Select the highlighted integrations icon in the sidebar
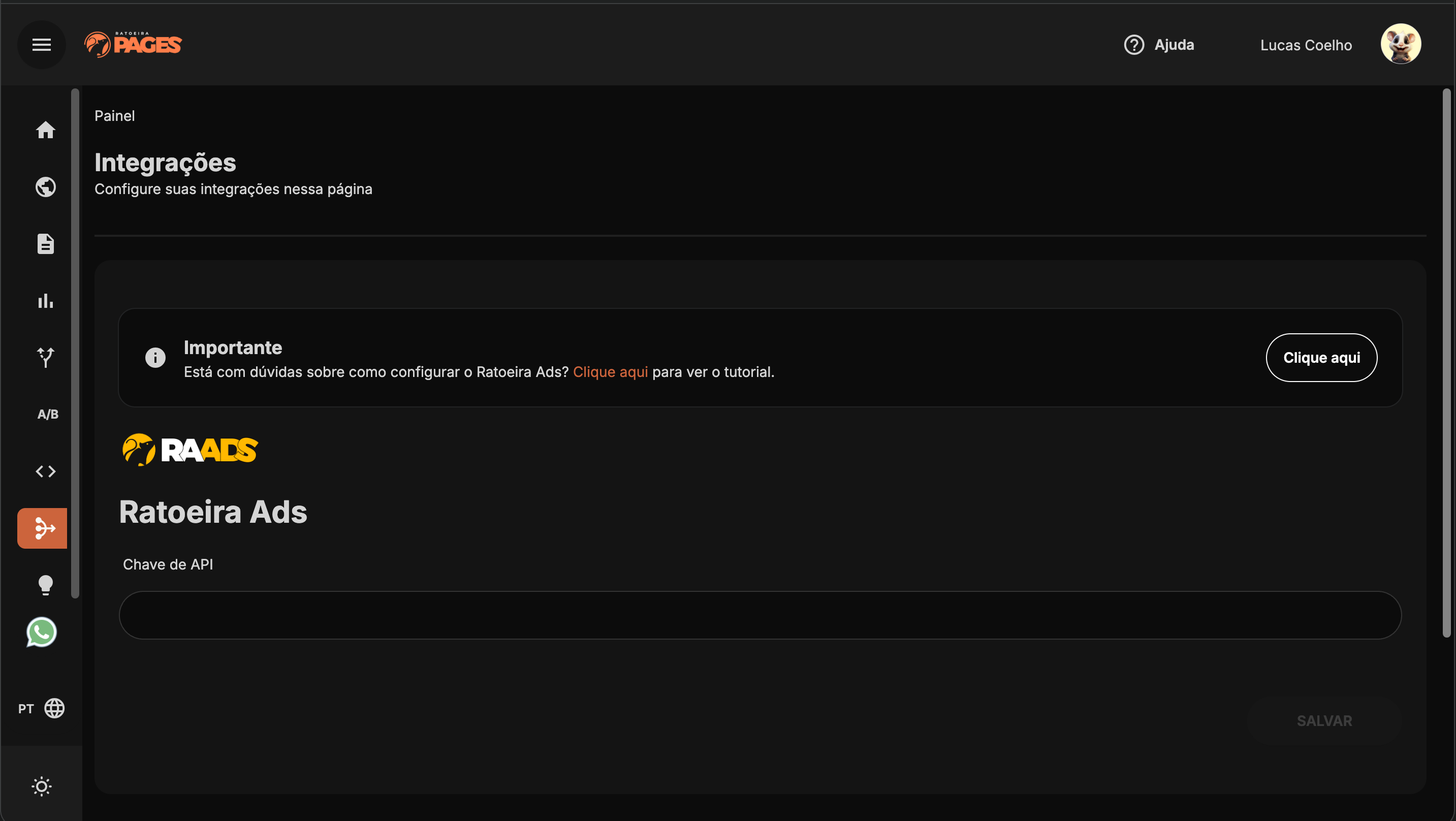Viewport: 1456px width, 821px height. coord(42,528)
